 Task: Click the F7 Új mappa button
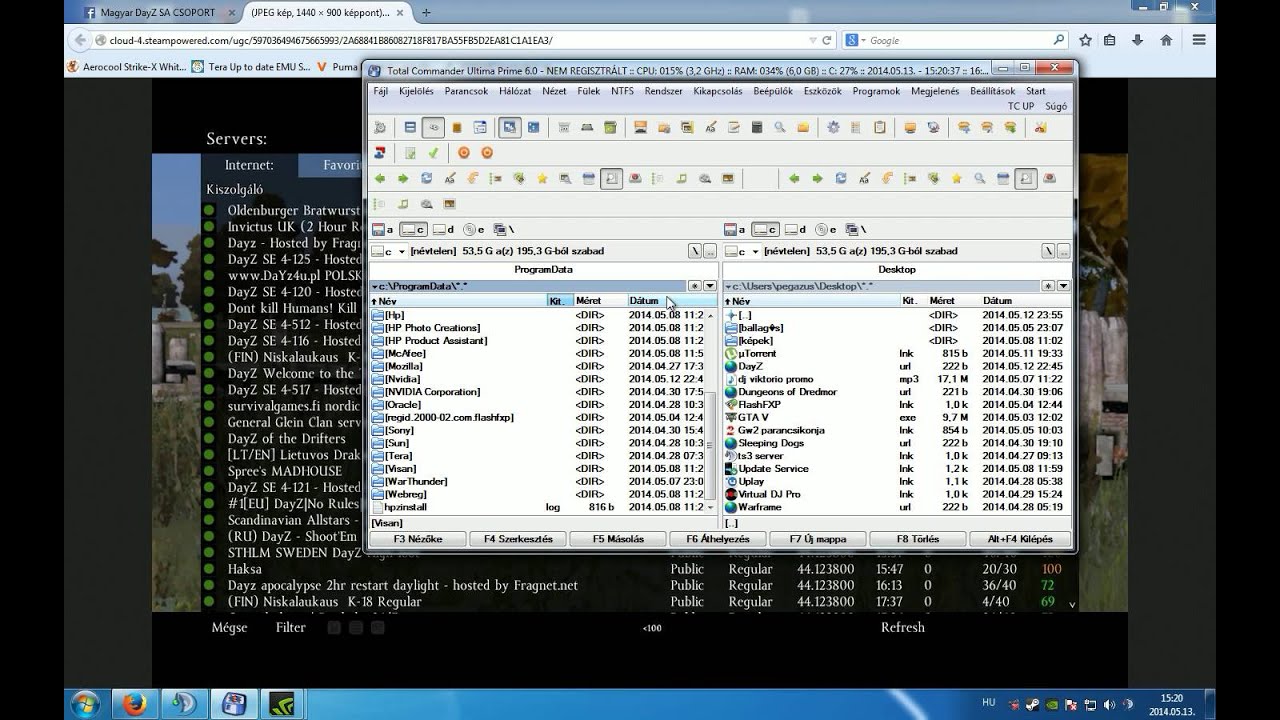[818, 539]
